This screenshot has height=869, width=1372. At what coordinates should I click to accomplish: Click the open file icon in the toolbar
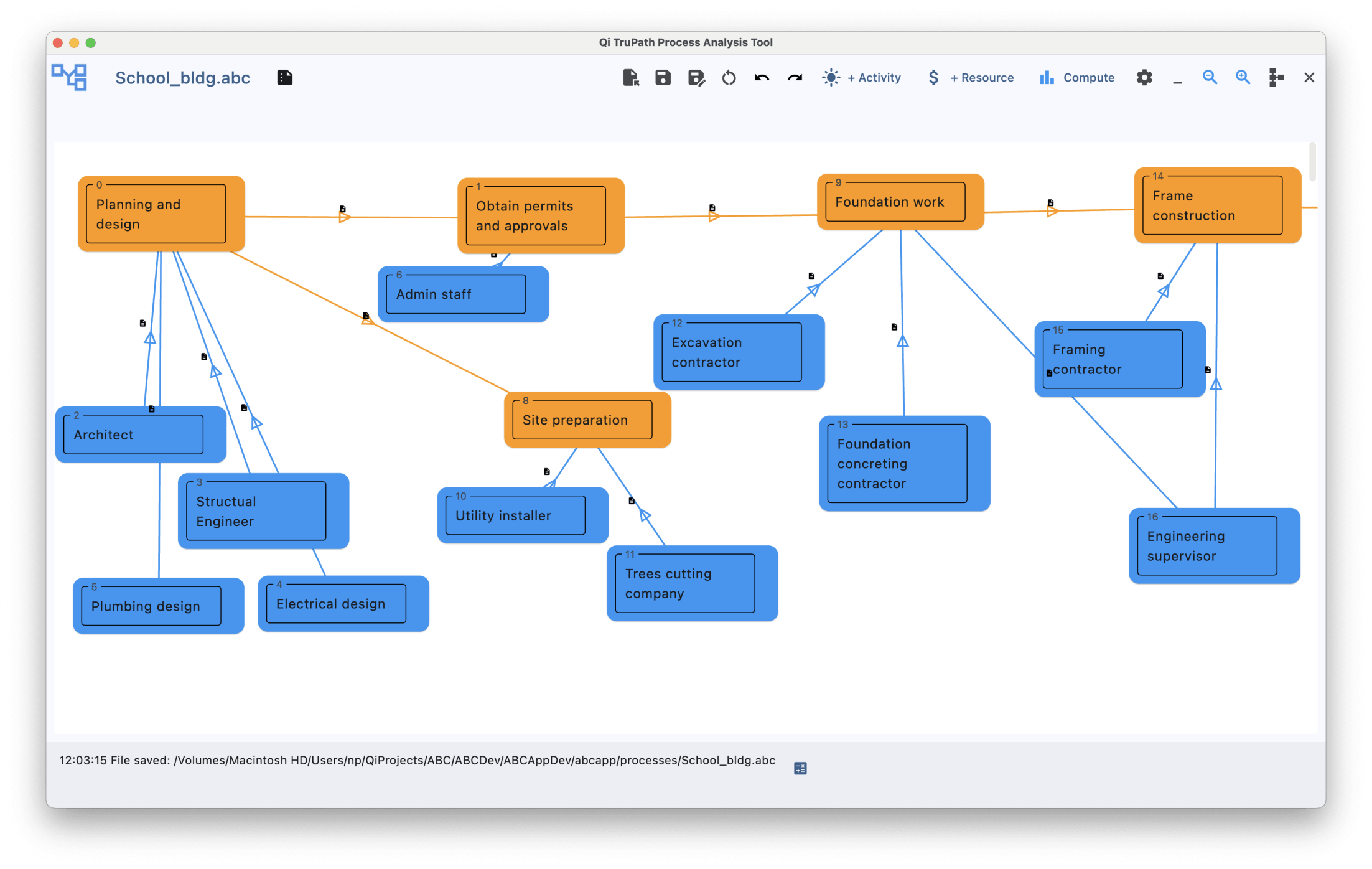[x=630, y=78]
